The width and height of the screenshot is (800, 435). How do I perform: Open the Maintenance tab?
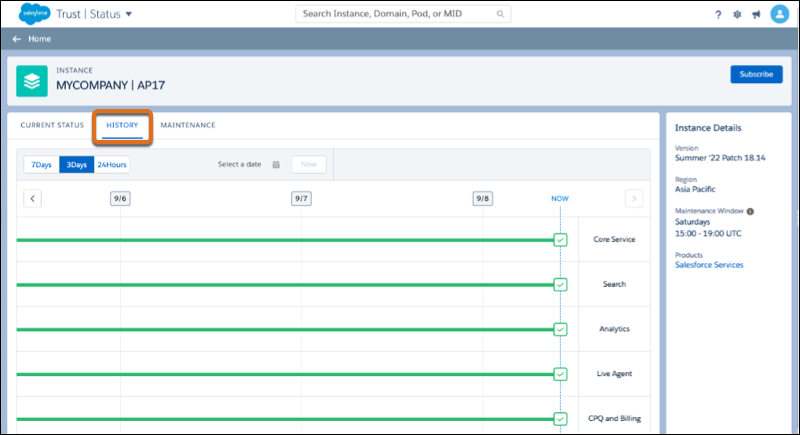[x=188, y=125]
